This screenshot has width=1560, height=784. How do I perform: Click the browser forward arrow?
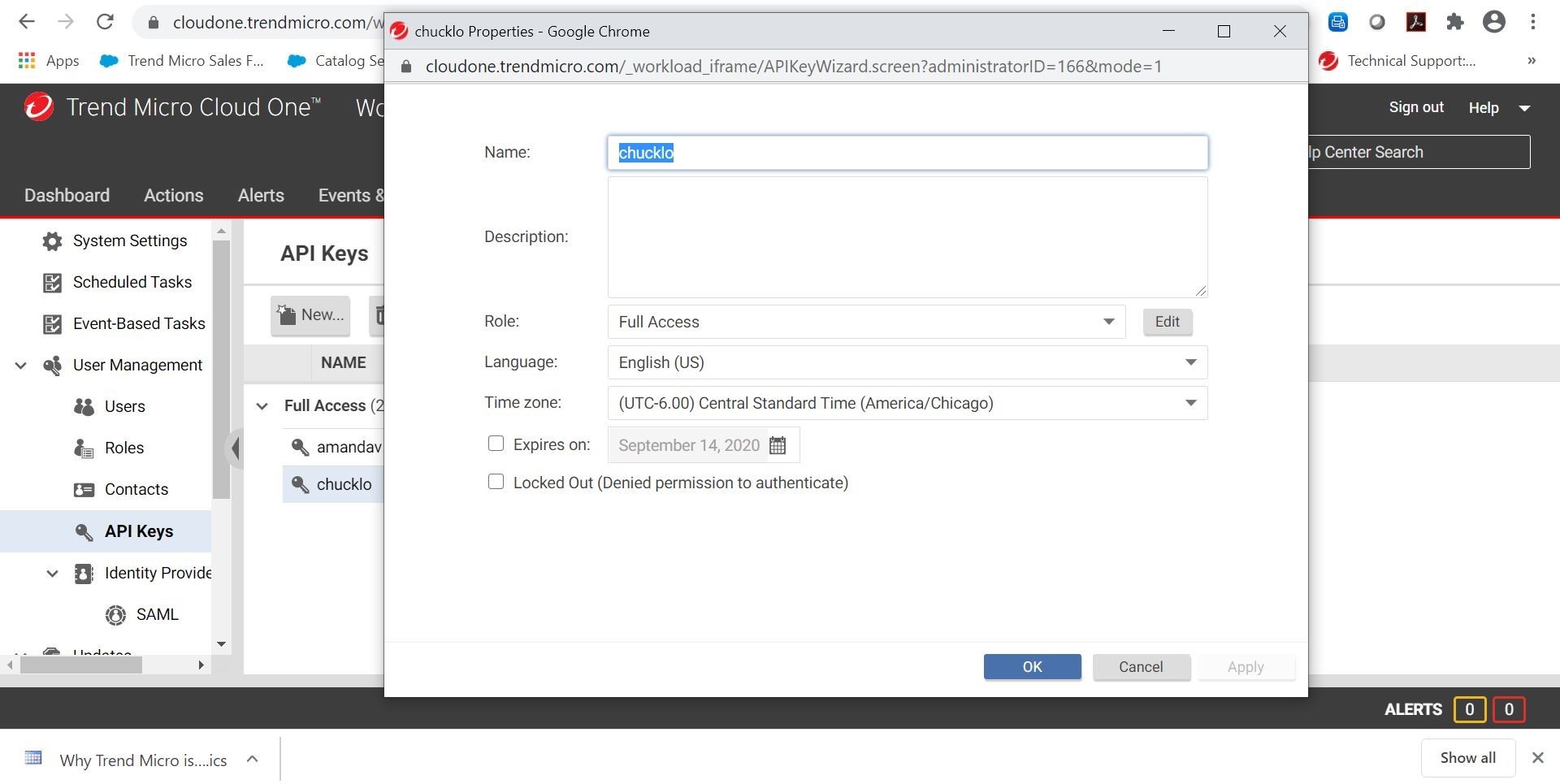(66, 22)
